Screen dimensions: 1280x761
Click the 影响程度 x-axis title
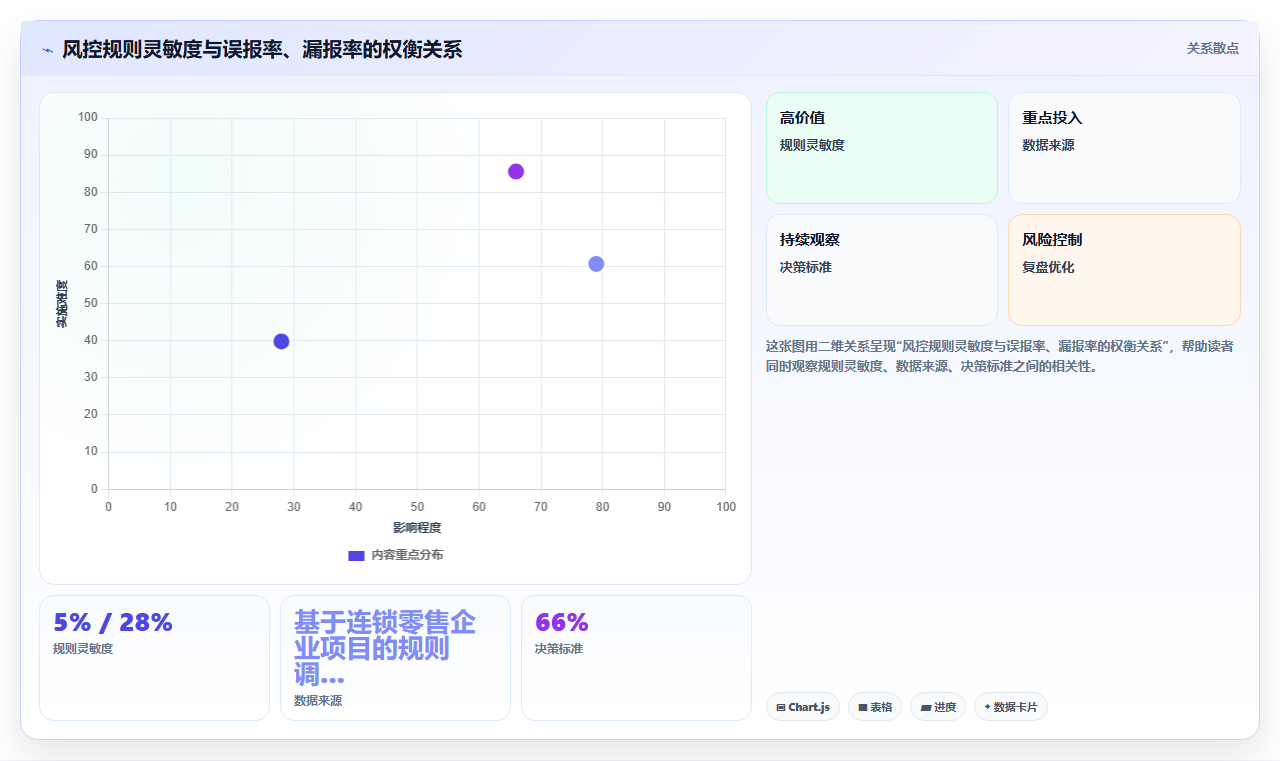417,528
